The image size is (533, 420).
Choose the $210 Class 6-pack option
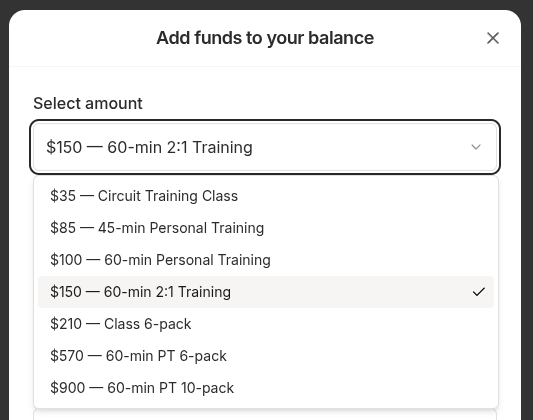coord(266,324)
